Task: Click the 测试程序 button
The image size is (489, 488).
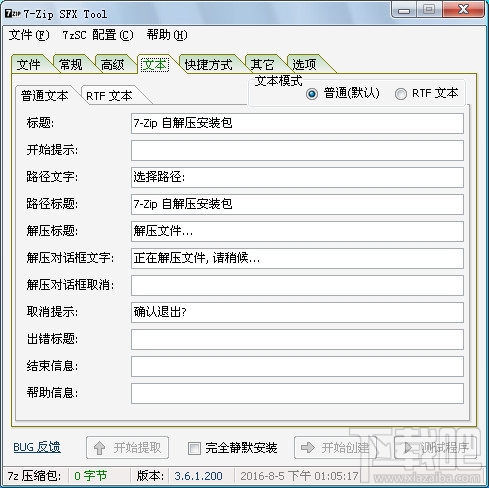Action: pyautogui.click(x=436, y=448)
